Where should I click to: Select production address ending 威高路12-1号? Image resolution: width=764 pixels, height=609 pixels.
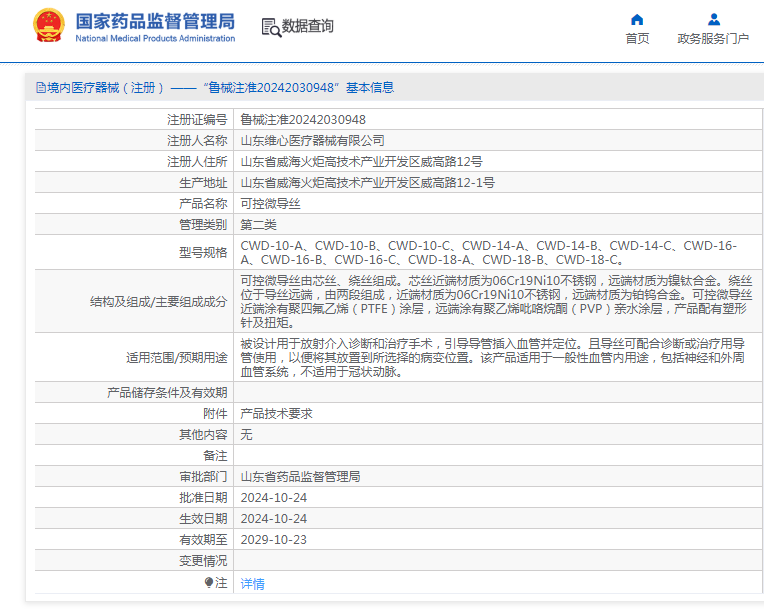coord(367,182)
